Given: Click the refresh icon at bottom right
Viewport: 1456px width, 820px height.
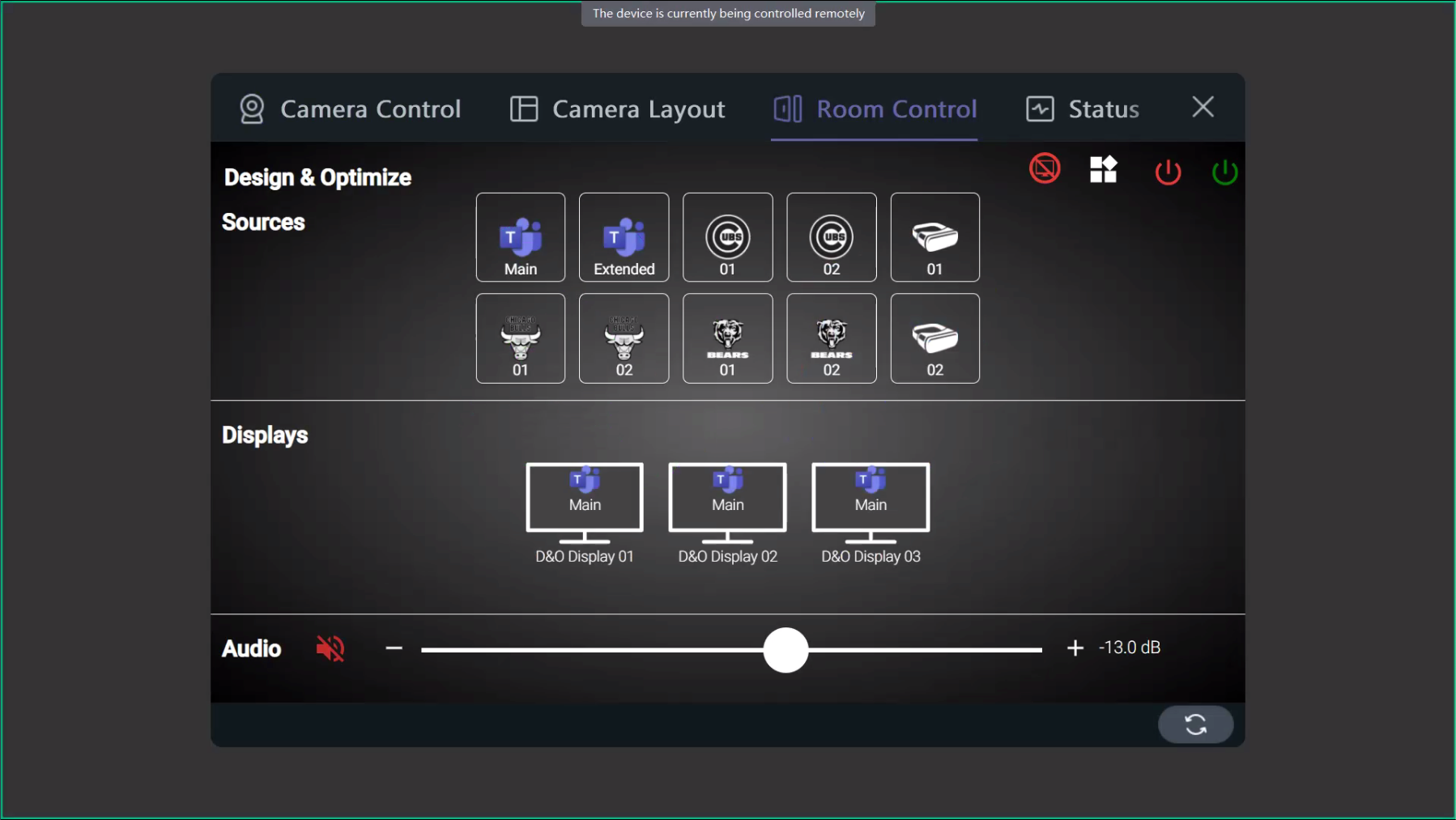Looking at the screenshot, I should (1195, 724).
